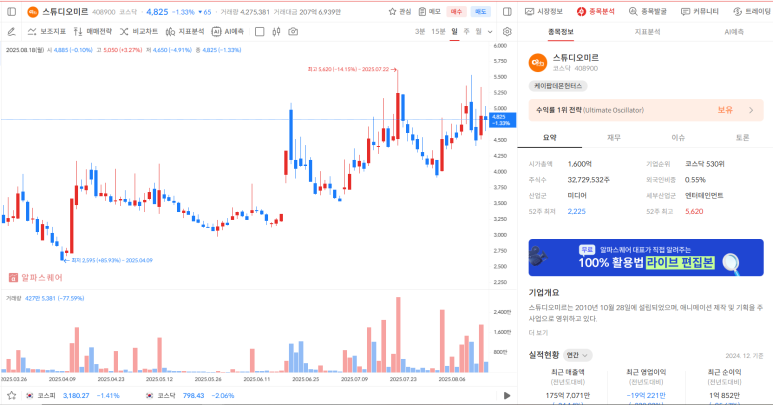The width and height of the screenshot is (773, 405).
Task: Click 기업순위 value 코스닥 530위
Action: [705, 164]
